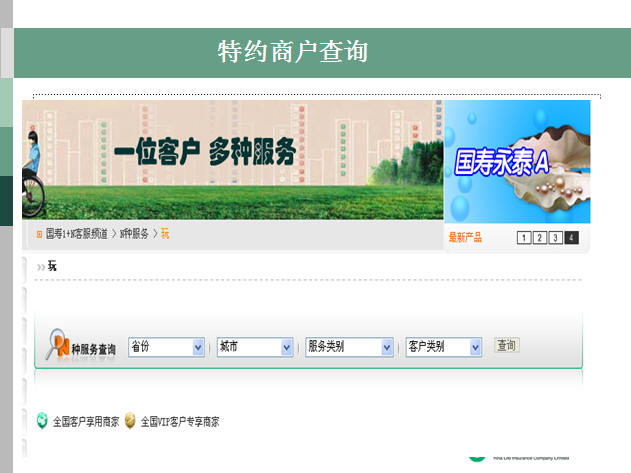Viewport: 631px width, 473px height.
Task: Click the 一位客户 多种服务 banner
Action: 233,160
